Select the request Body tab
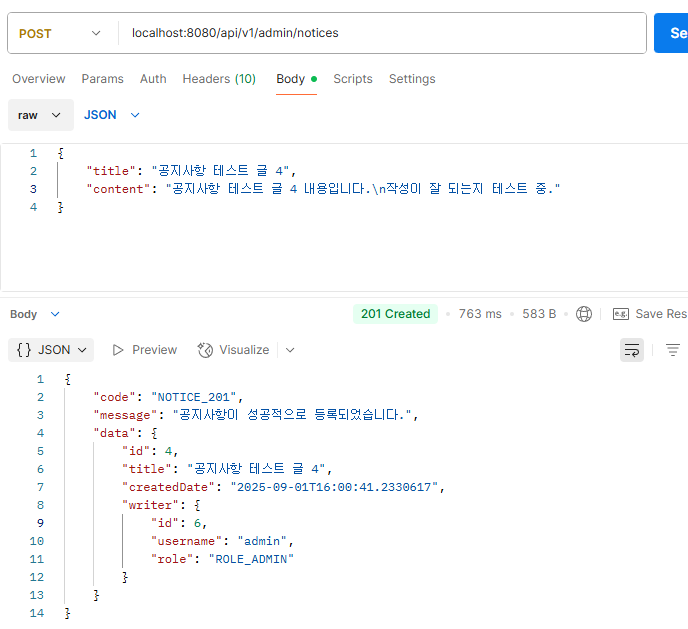Viewport: 688px width, 629px height. point(296,79)
